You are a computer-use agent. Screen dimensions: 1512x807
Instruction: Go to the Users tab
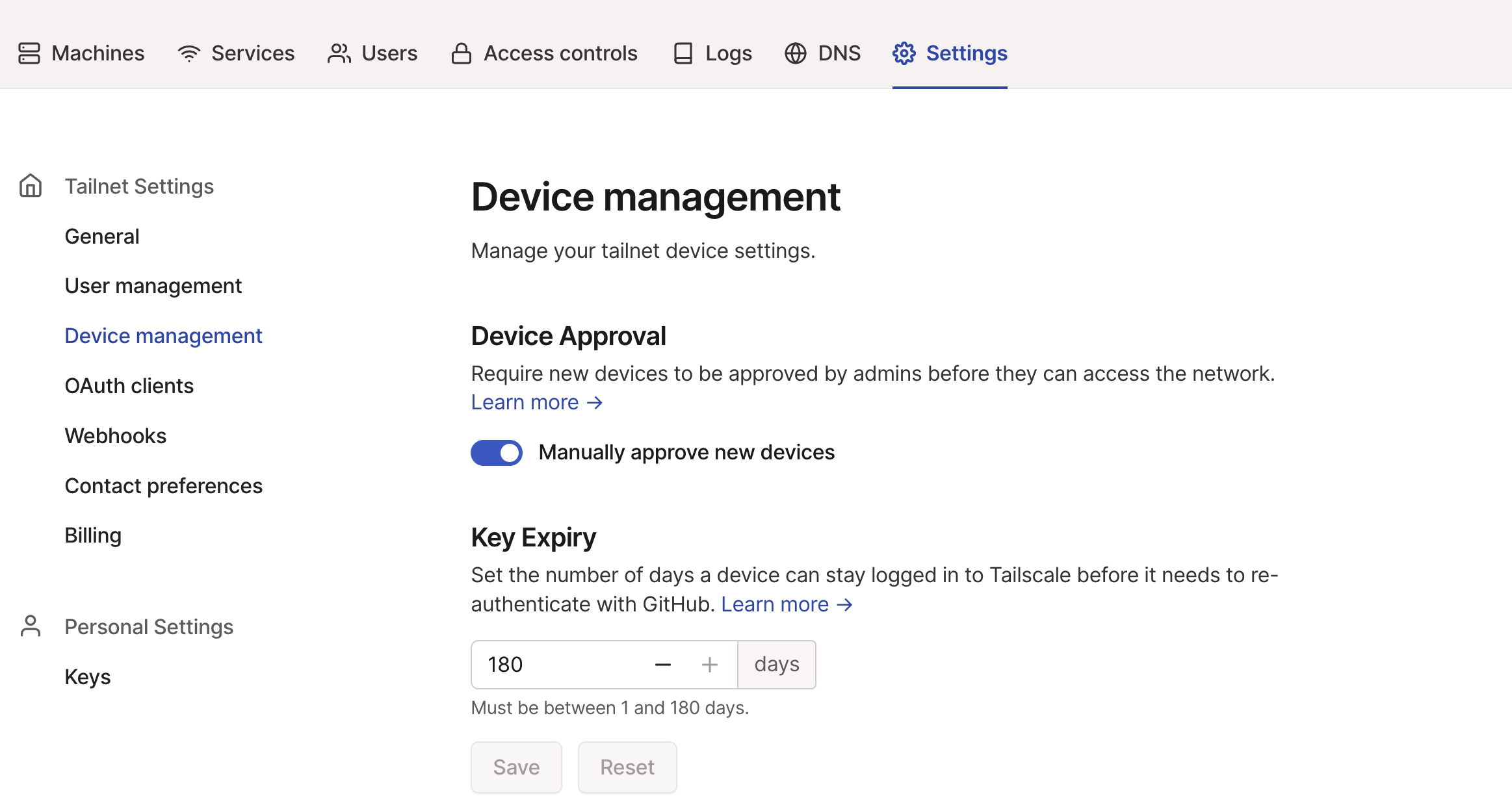click(372, 53)
